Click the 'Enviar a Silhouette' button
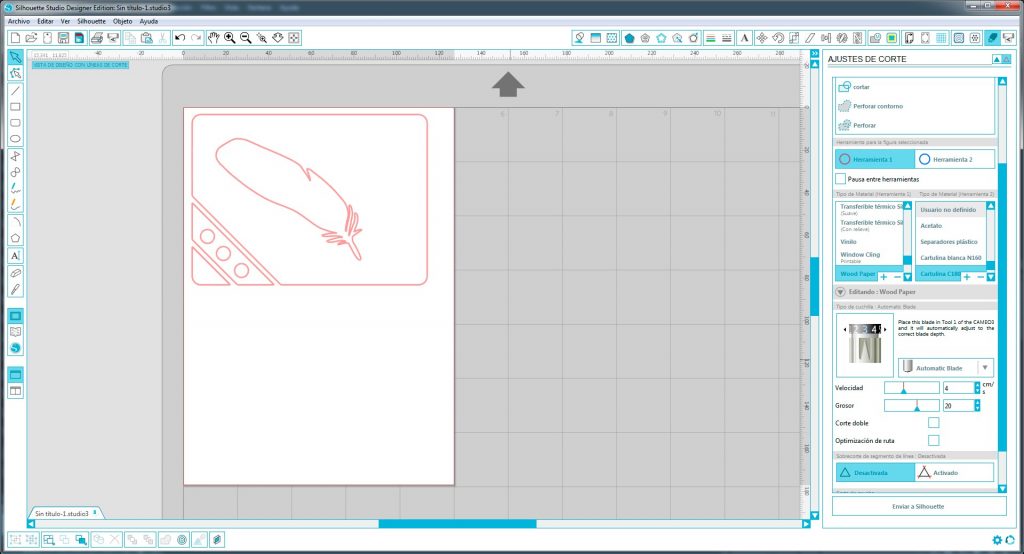 point(918,506)
